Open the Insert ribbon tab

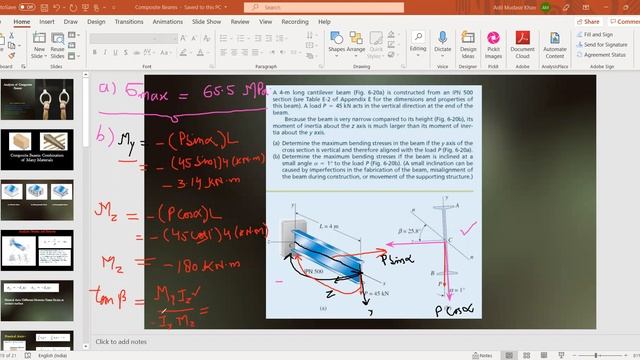[47, 22]
